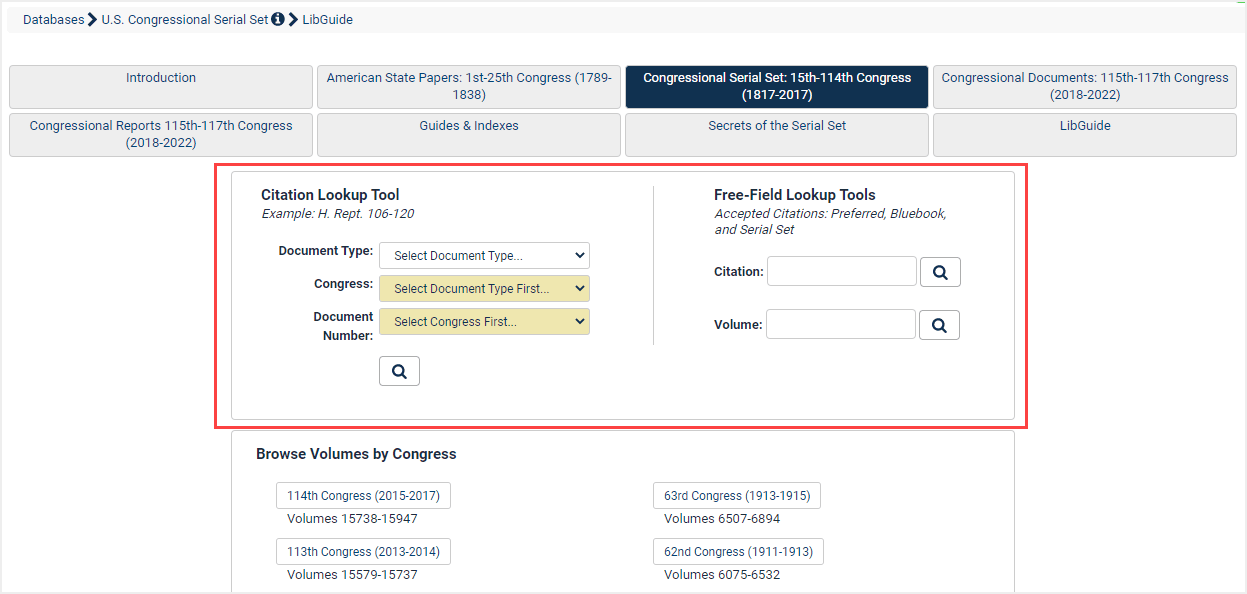Open American State Papers: 1st-25th Congress tab
This screenshot has height=594, width=1247.
click(x=468, y=87)
